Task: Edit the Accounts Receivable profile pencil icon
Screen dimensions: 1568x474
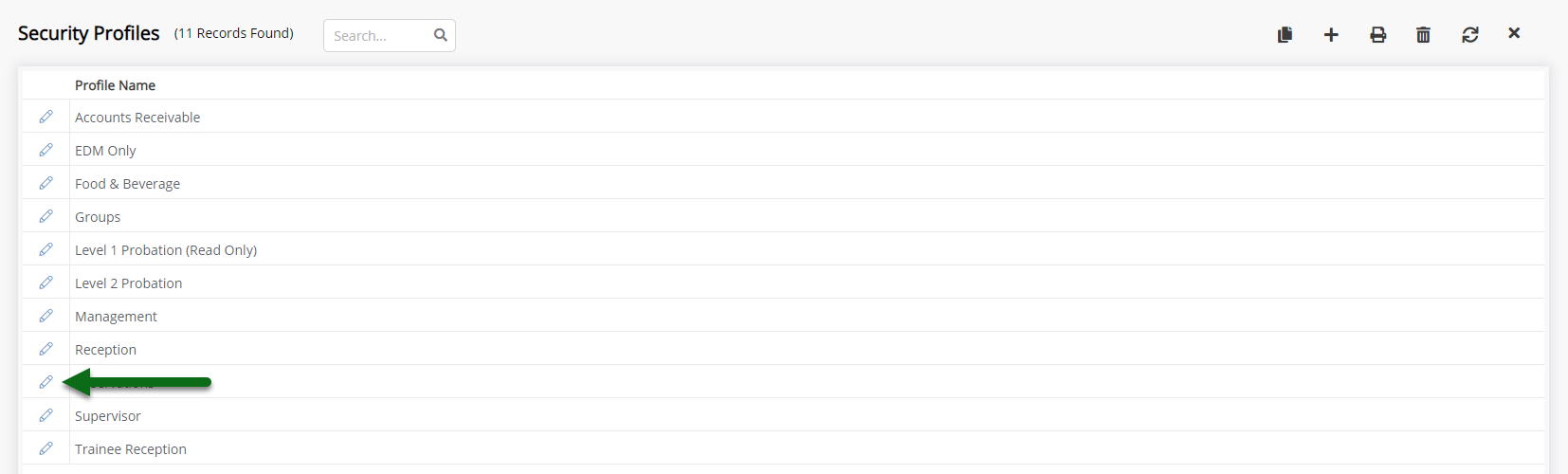Action: [x=46, y=117]
